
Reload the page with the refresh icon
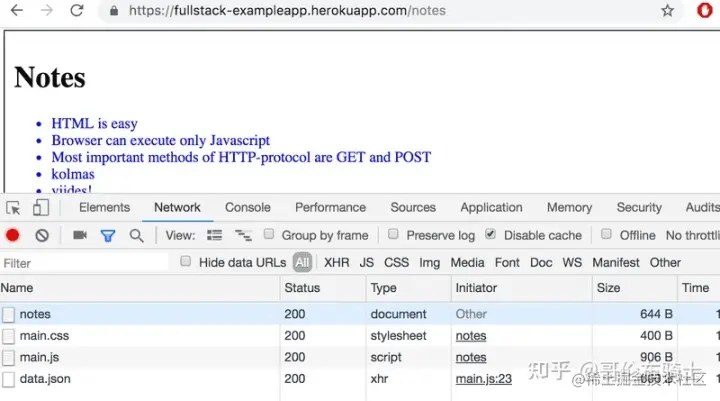pos(77,10)
